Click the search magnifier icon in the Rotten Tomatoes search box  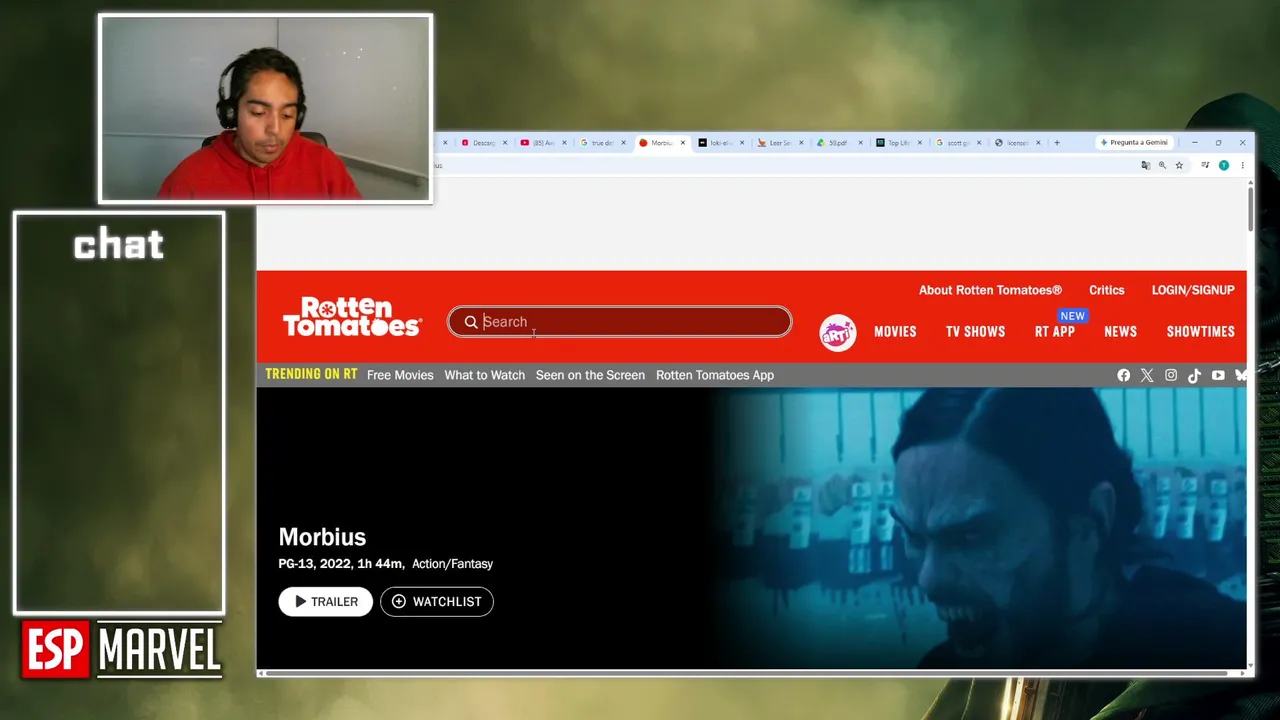471,322
